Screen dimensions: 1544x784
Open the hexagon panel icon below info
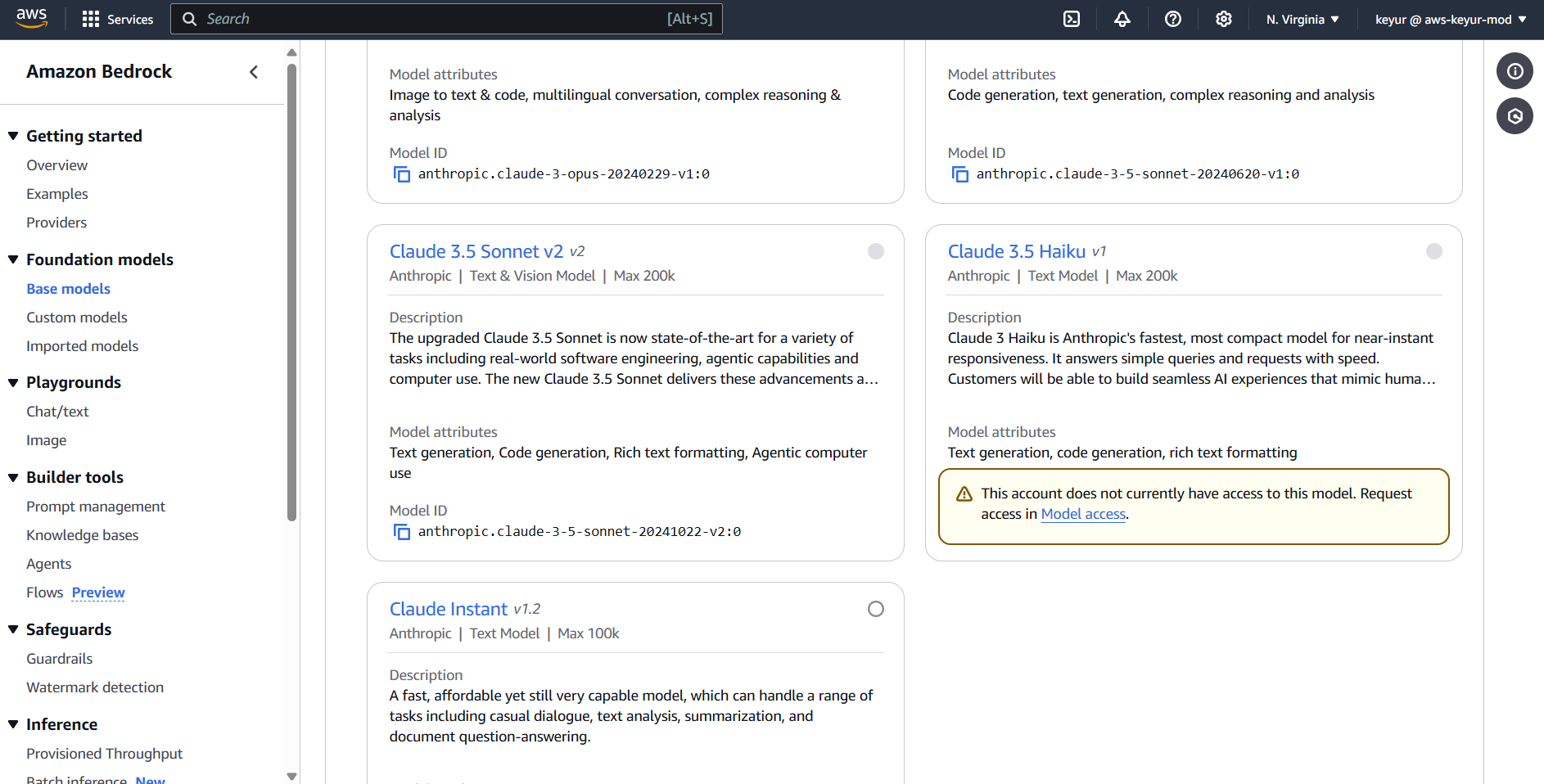[1515, 116]
